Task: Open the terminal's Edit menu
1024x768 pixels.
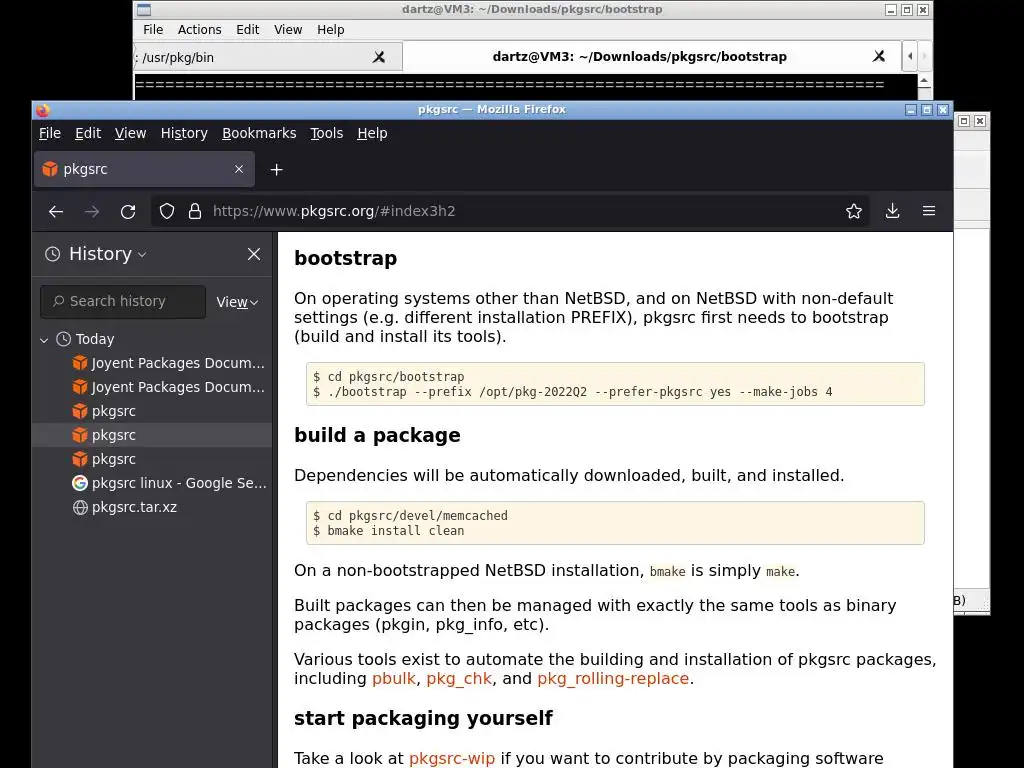Action: pos(248,30)
